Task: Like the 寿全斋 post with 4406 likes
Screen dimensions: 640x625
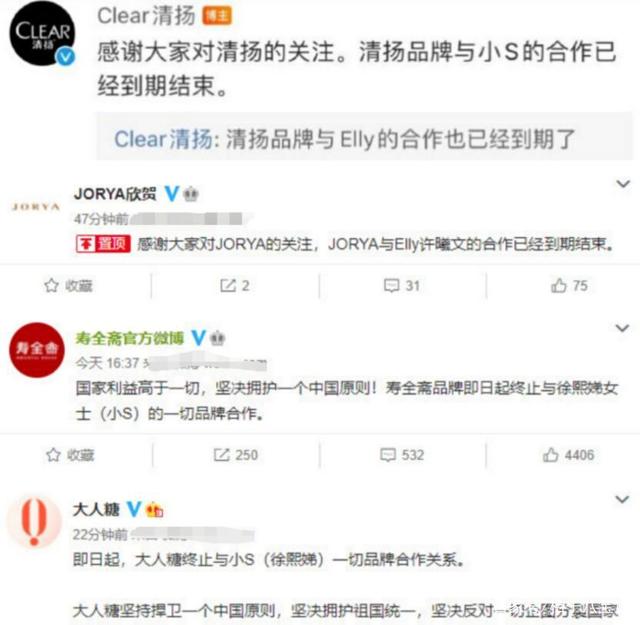Action: click(568, 455)
